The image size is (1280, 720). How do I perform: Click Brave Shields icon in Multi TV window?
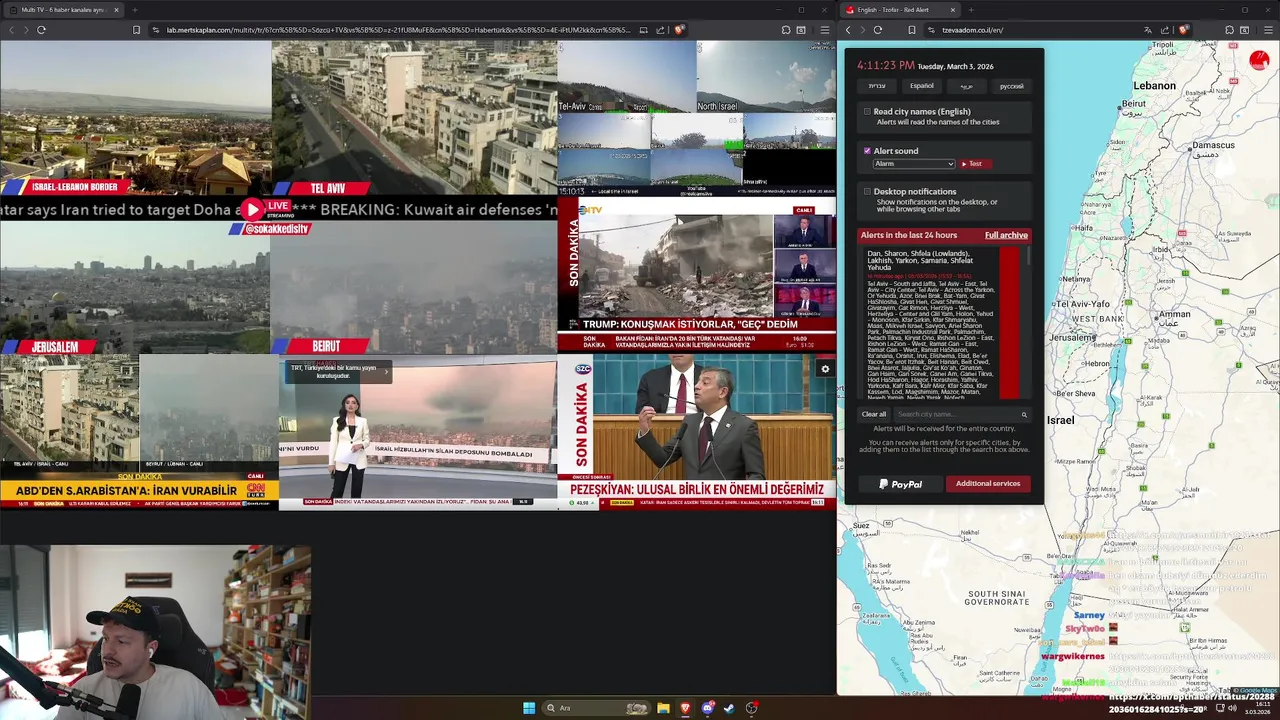(679, 30)
